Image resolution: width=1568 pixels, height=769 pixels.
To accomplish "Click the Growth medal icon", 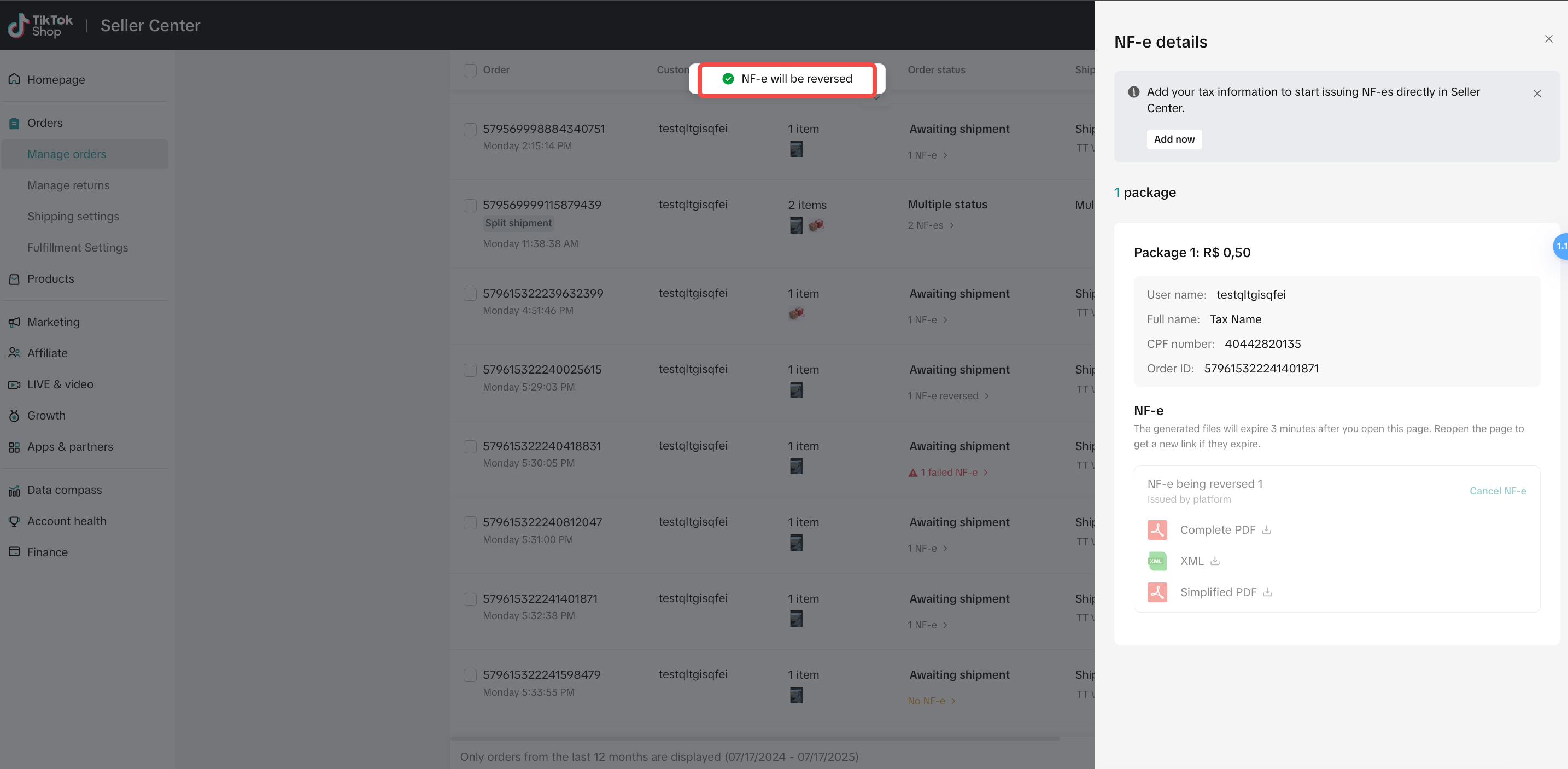I will [14, 416].
